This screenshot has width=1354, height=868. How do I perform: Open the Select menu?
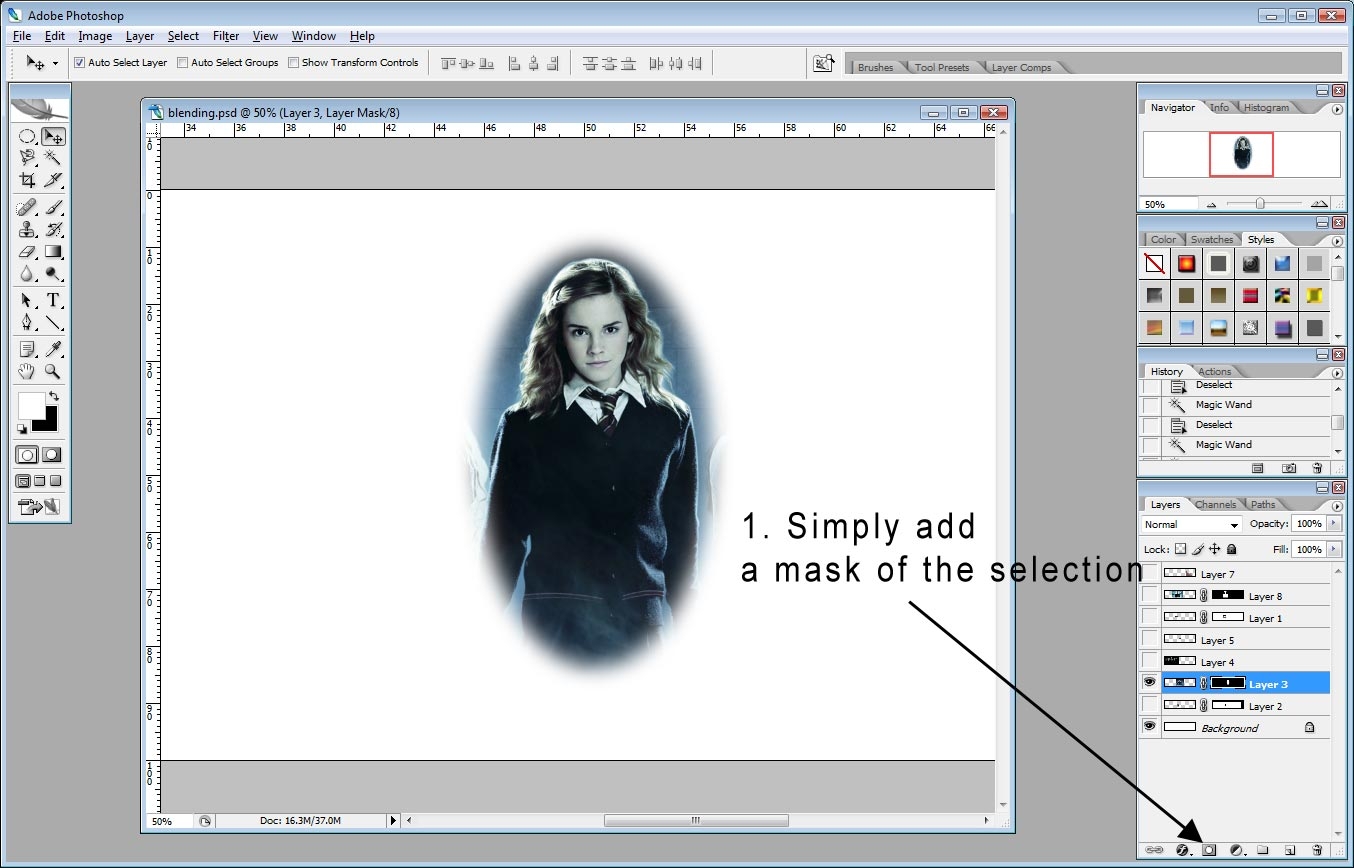[x=183, y=36]
